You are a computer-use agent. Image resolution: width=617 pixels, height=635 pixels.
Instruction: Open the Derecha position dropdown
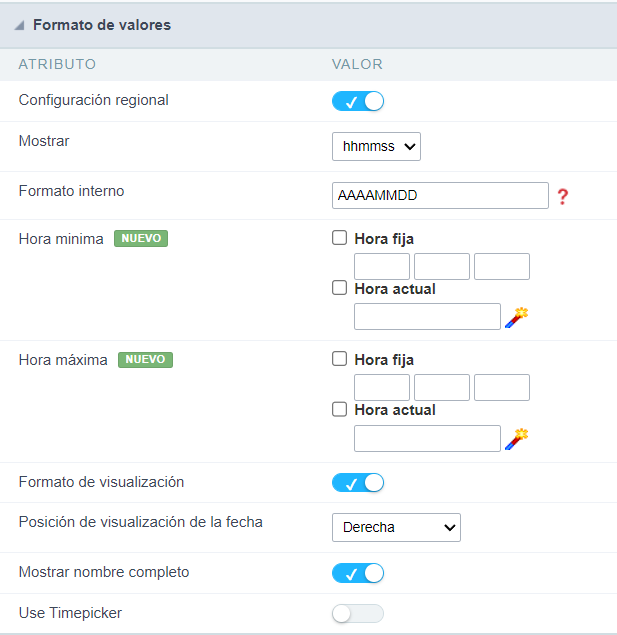[396, 527]
